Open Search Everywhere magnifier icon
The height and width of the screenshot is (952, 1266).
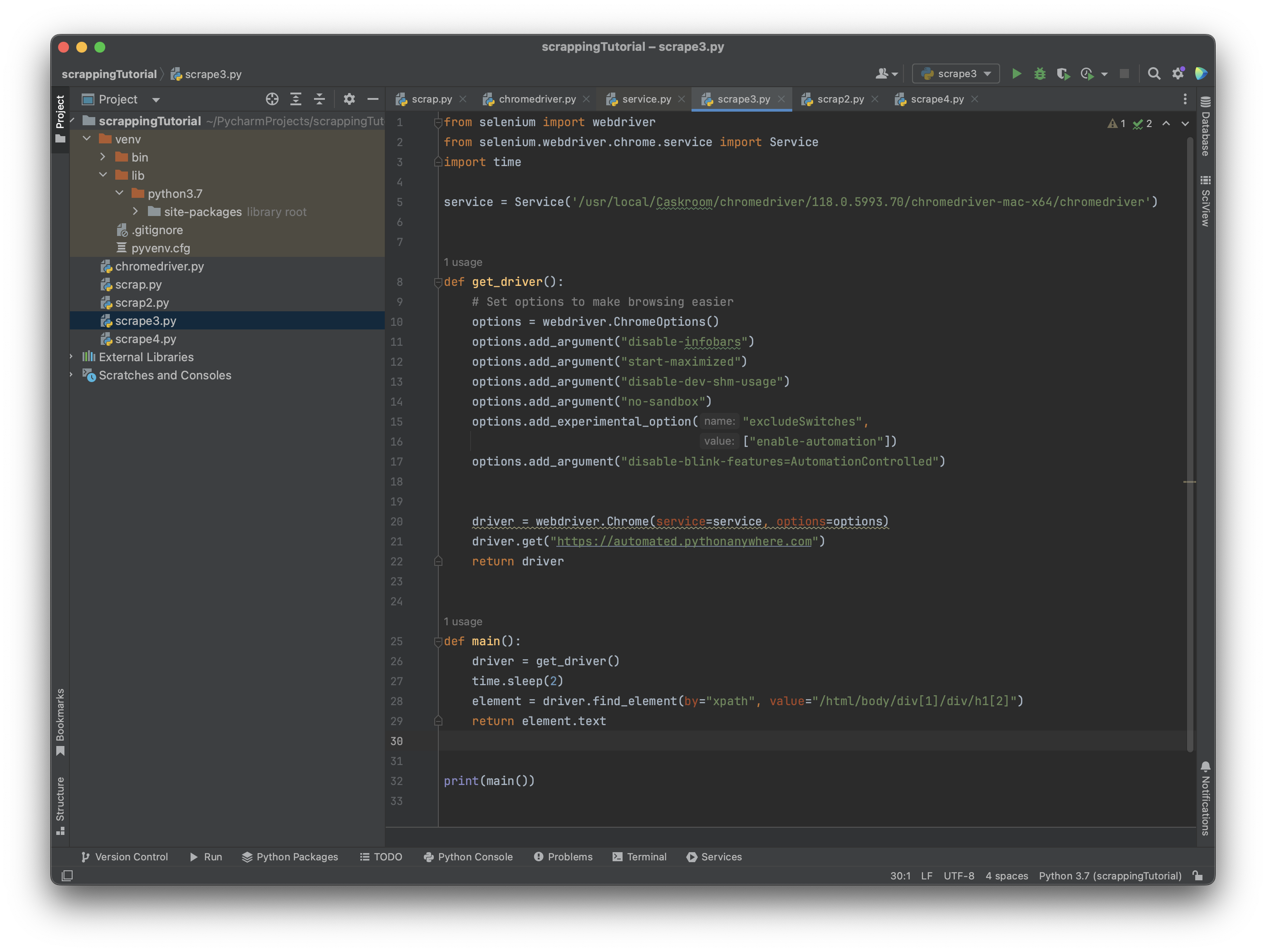pyautogui.click(x=1154, y=74)
